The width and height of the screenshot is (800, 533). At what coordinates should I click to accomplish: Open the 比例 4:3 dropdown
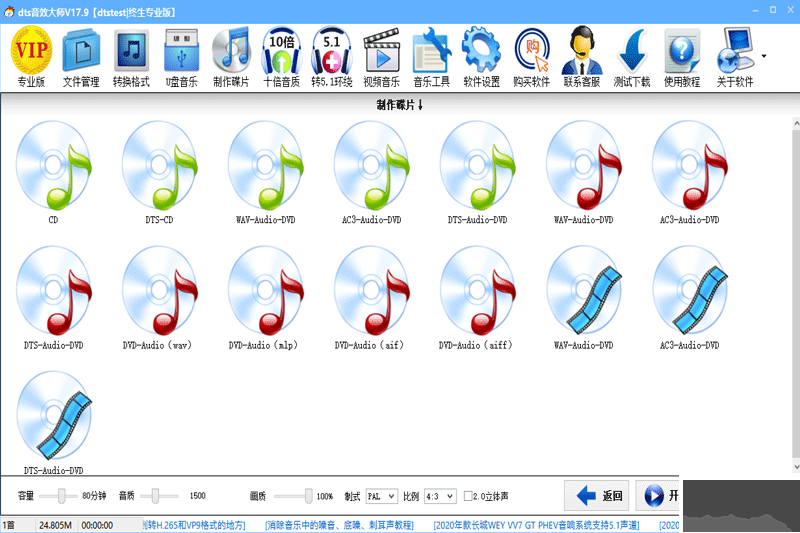440,496
